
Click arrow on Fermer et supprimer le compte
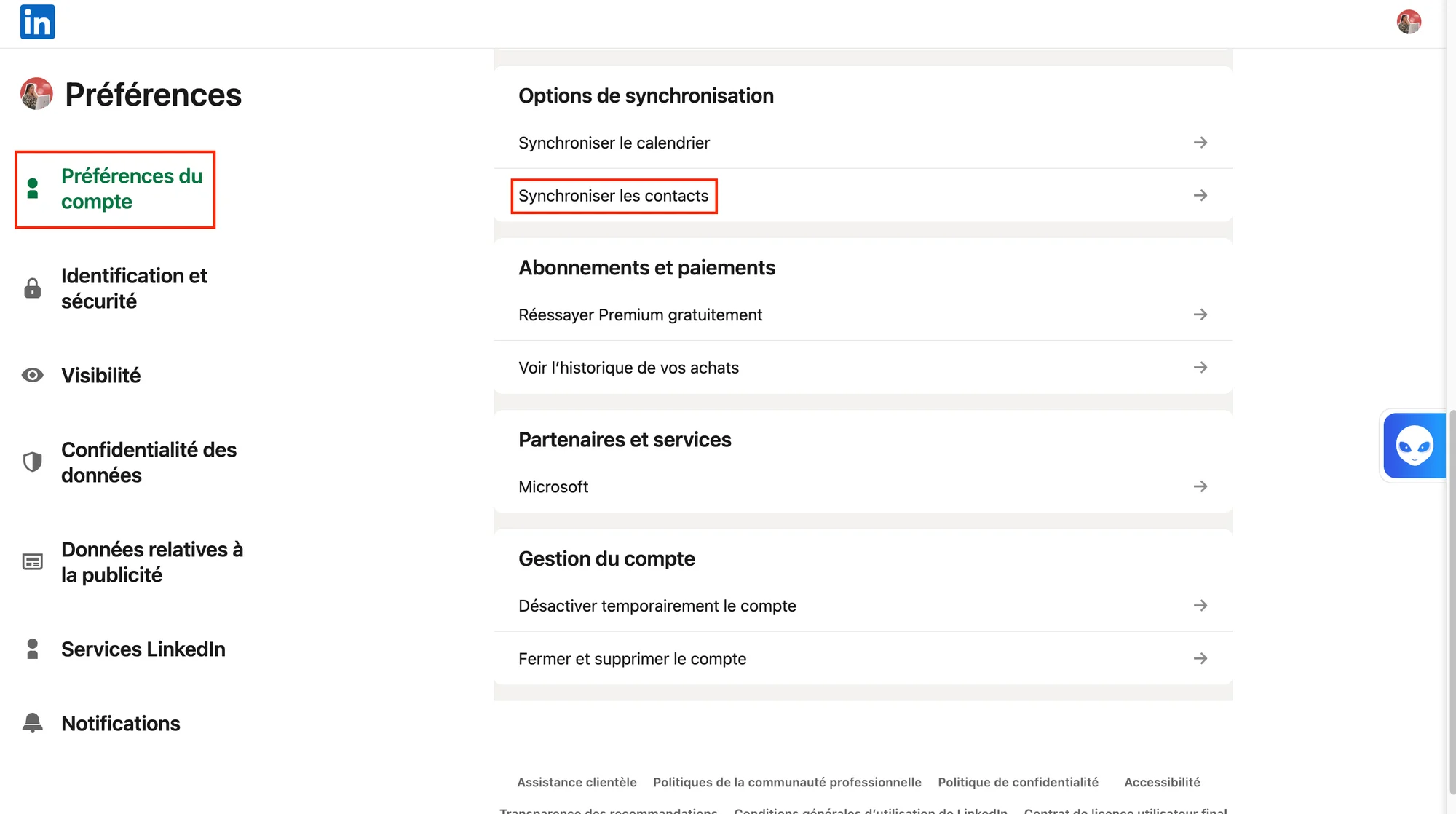pos(1200,659)
